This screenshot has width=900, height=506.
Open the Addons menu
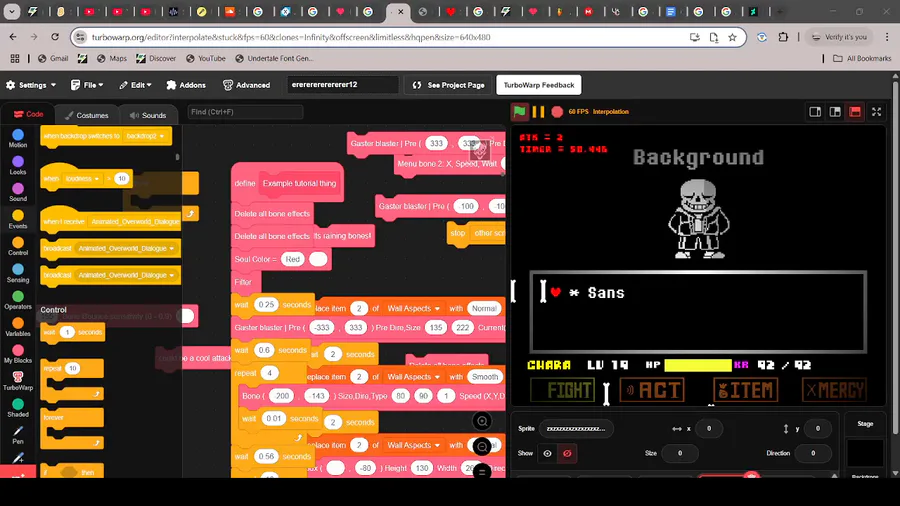pyautogui.click(x=186, y=85)
